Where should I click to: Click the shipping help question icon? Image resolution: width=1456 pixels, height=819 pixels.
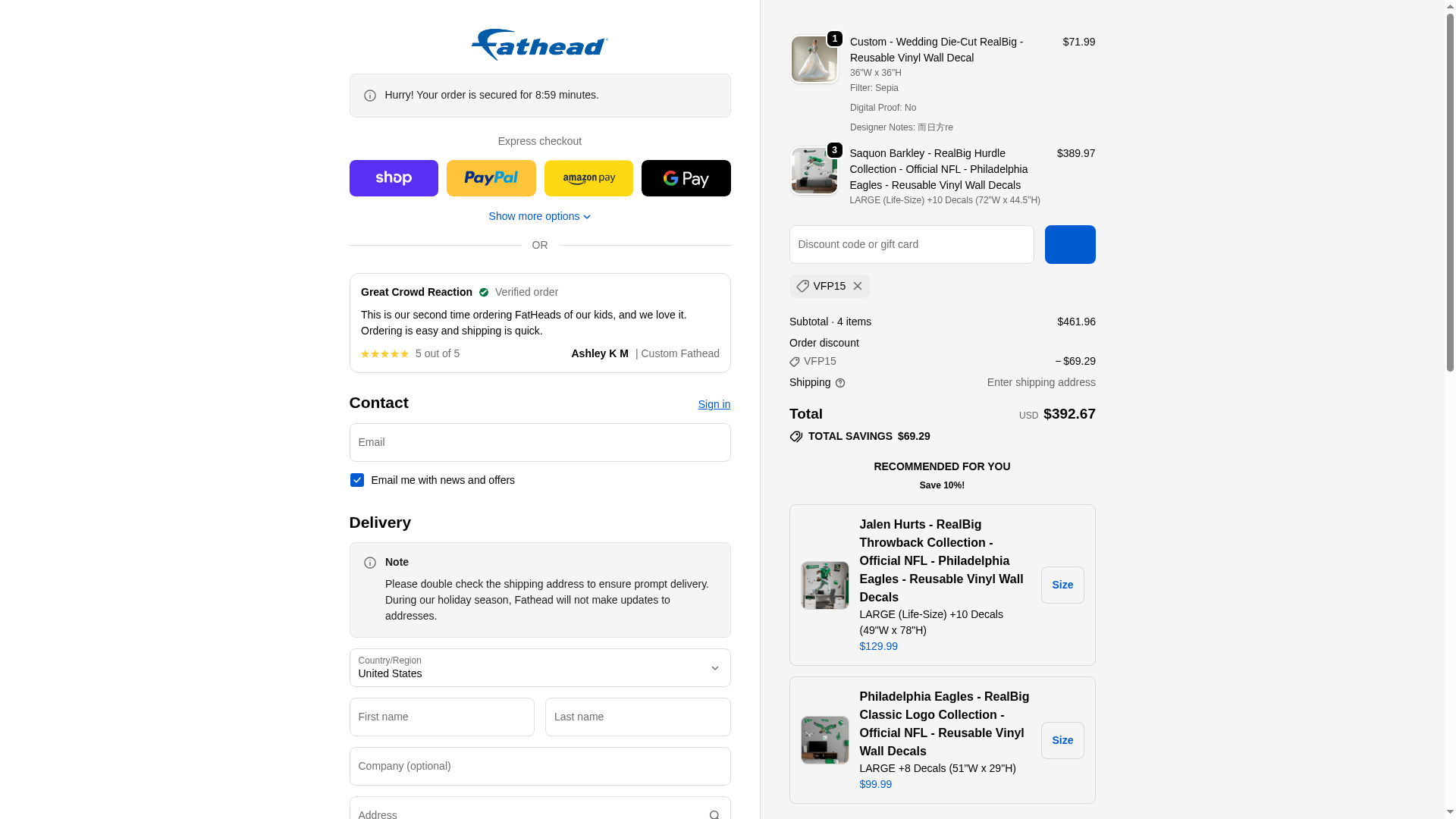click(840, 383)
